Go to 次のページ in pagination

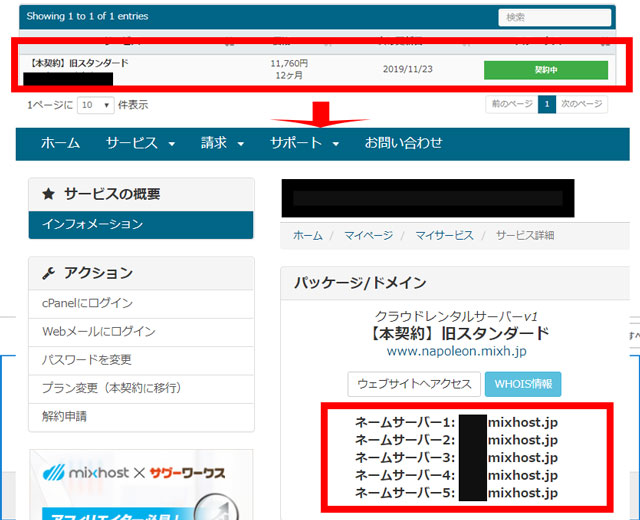click(x=582, y=104)
